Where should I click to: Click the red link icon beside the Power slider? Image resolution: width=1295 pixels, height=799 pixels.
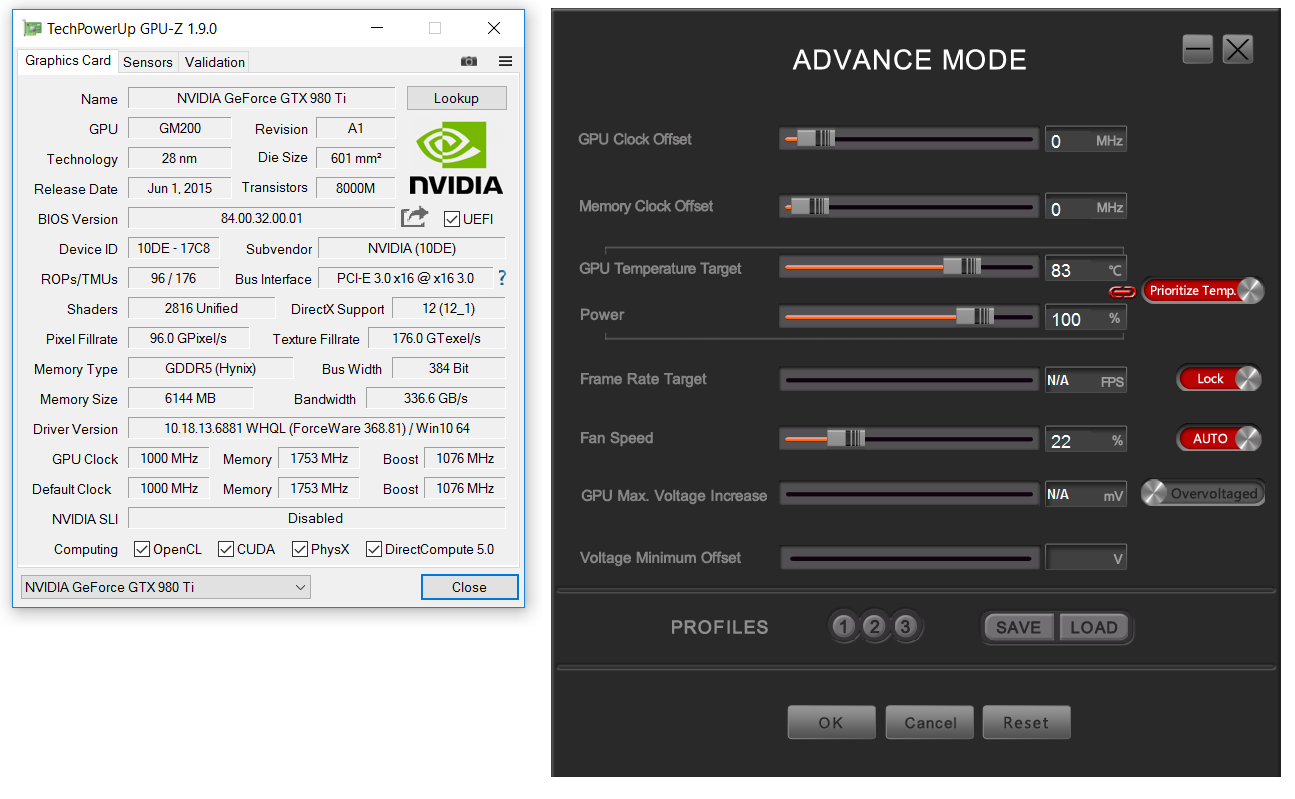pyautogui.click(x=1123, y=291)
